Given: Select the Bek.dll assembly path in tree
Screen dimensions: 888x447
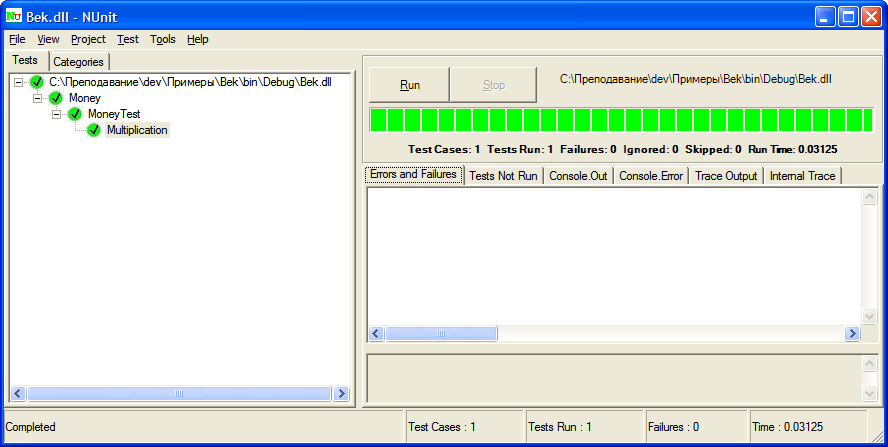Looking at the screenshot, I should tap(190, 82).
